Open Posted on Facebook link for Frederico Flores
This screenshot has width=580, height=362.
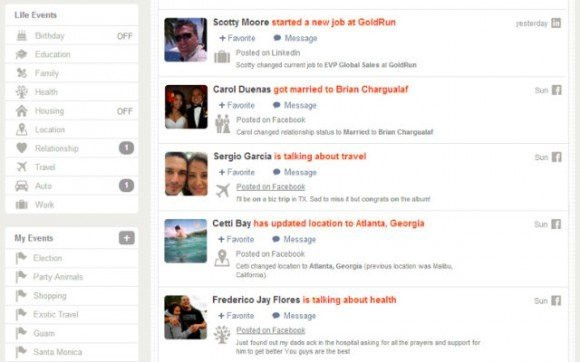coord(271,330)
